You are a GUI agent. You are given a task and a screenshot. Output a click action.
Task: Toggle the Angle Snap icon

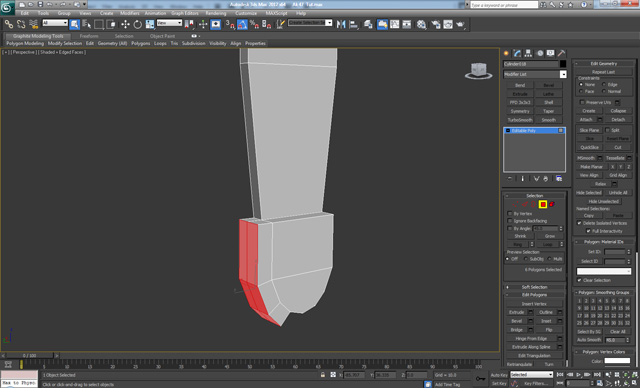click(242, 24)
